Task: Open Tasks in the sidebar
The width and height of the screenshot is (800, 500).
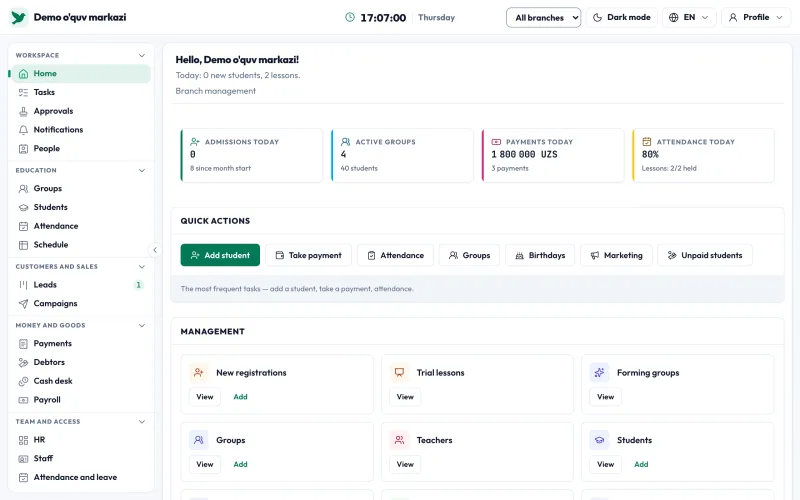Action: [x=81, y=92]
